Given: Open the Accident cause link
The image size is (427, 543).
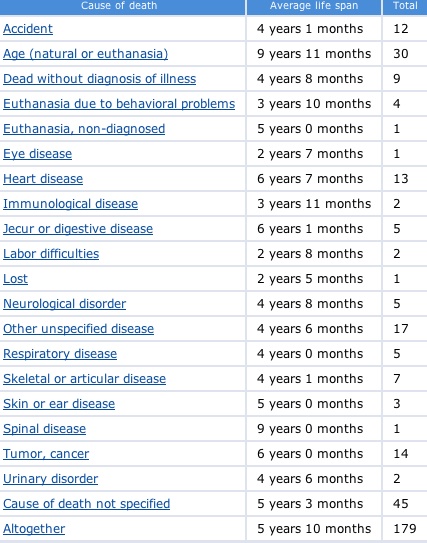Looking at the screenshot, I should (x=28, y=29).
